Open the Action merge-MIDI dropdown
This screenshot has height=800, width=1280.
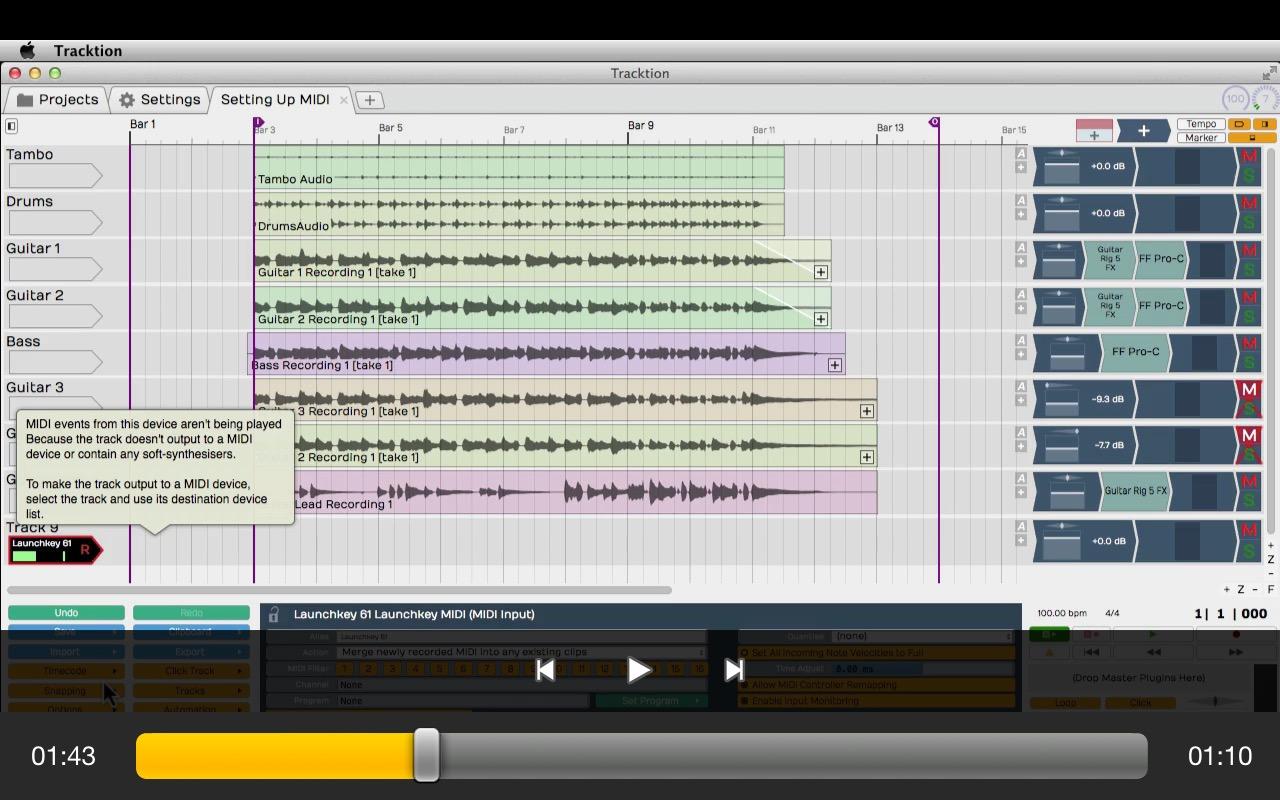pyautogui.click(x=522, y=652)
